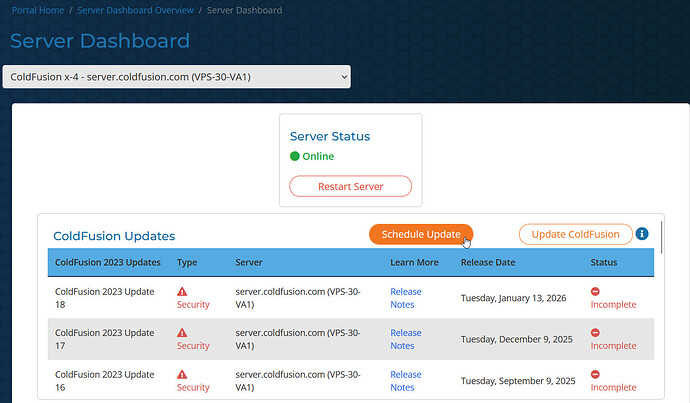
Task: Click the security warning icon for Update 17
Action: [182, 333]
